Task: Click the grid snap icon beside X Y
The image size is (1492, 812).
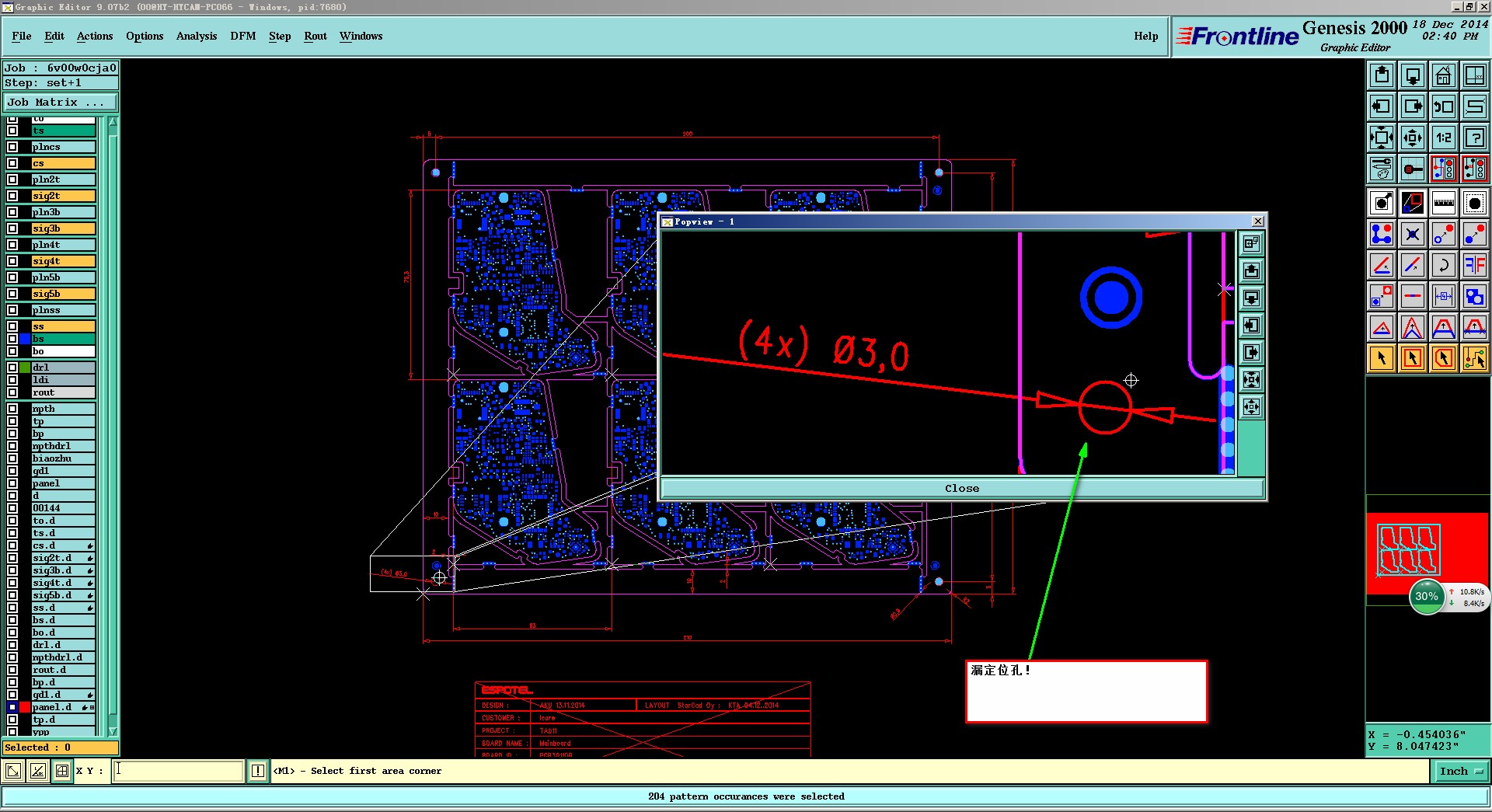Action: point(62,771)
